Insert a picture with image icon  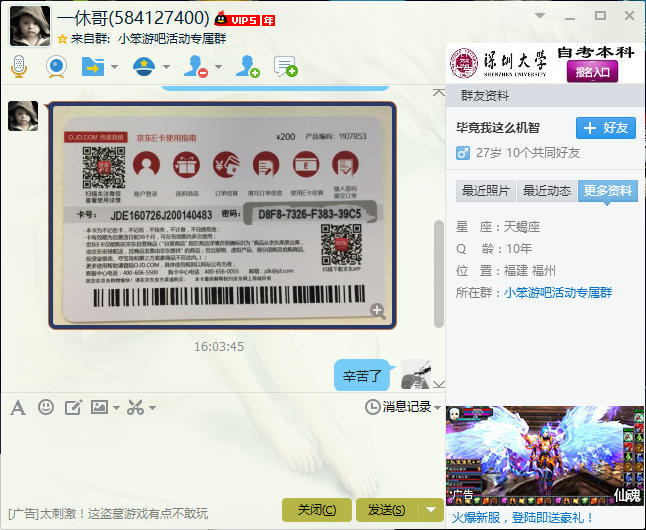click(99, 407)
